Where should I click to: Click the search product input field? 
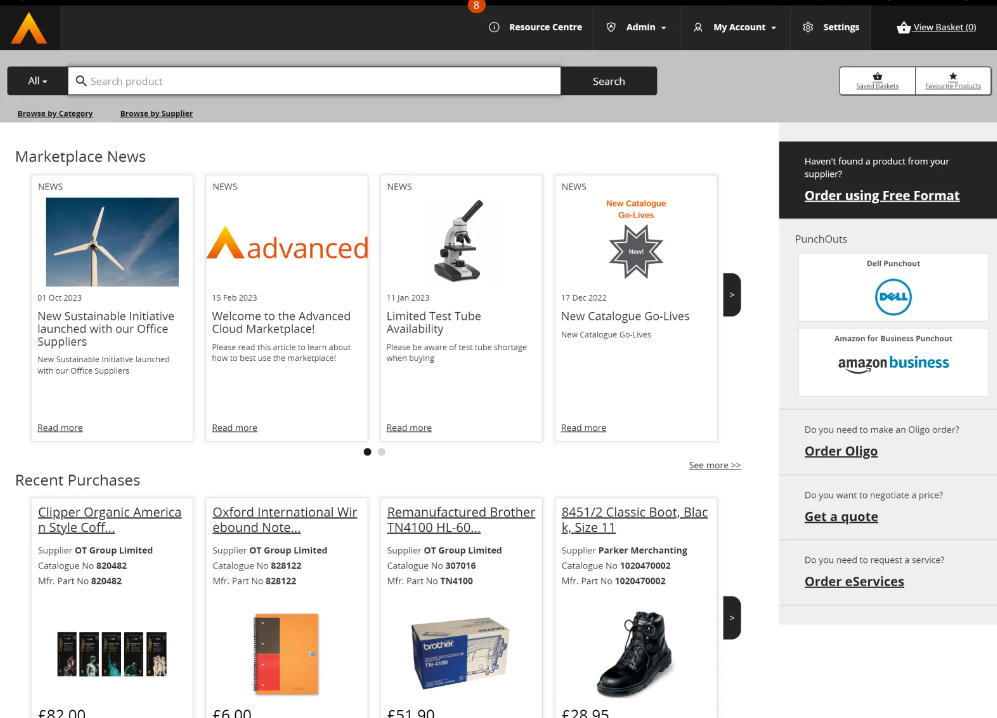pyautogui.click(x=320, y=80)
